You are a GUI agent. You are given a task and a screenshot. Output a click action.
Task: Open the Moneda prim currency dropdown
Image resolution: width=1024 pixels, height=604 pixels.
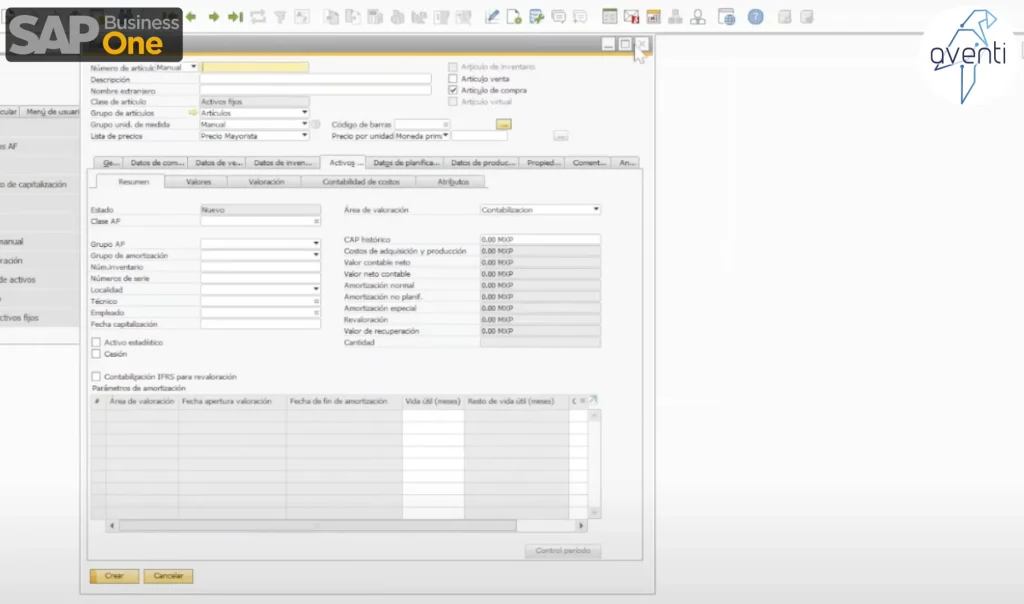click(x=445, y=136)
